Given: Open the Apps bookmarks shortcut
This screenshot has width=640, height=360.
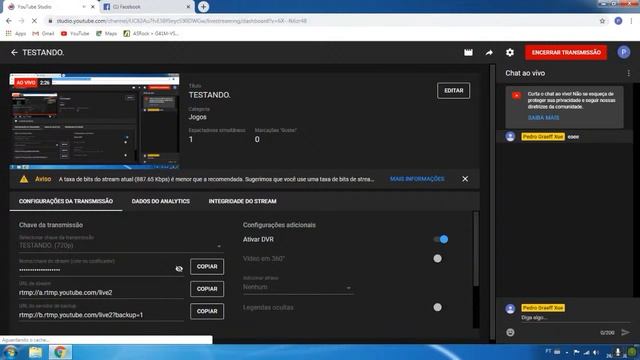Looking at the screenshot, I should 16,33.
